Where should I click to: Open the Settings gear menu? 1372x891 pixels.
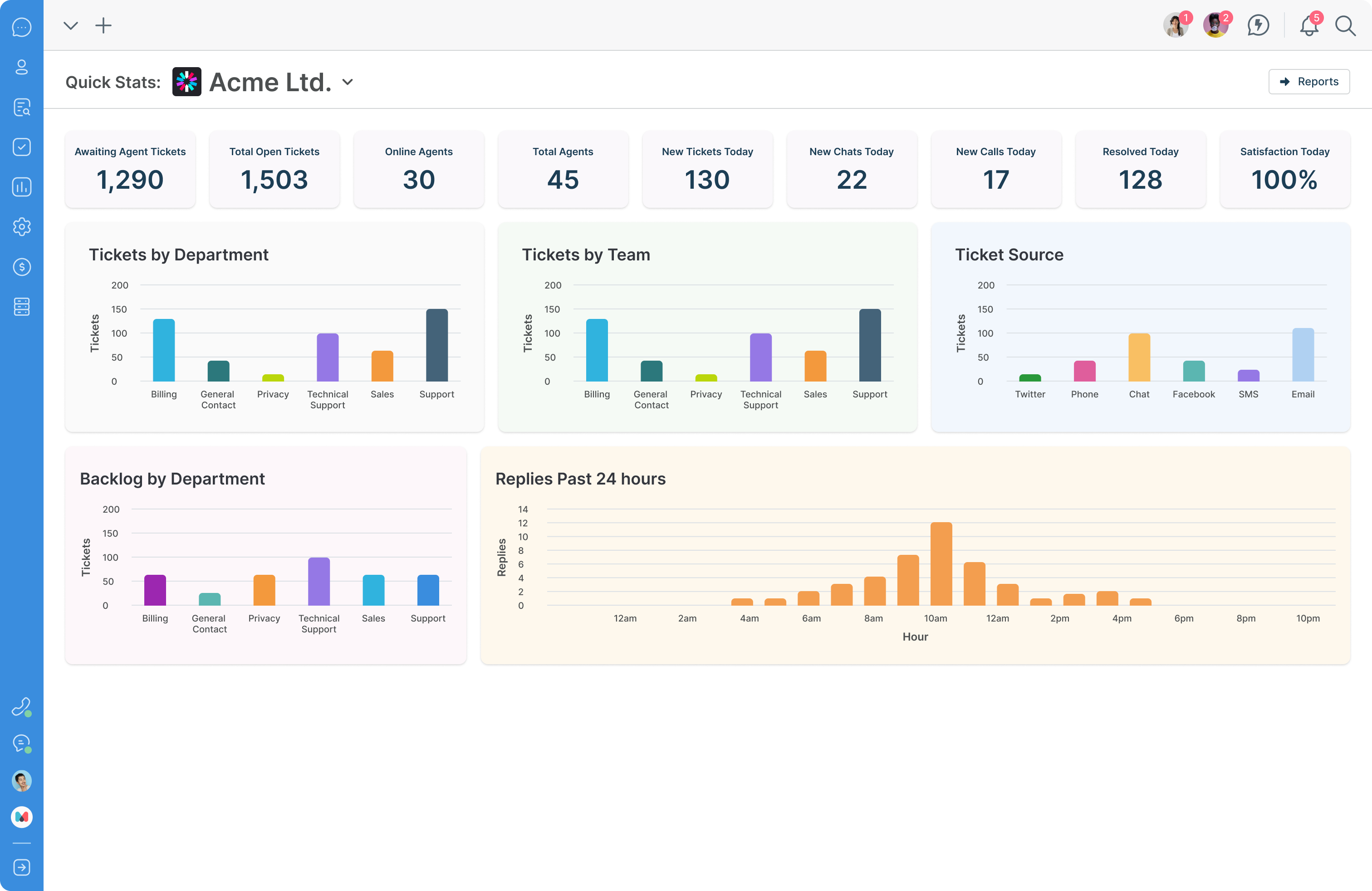pyautogui.click(x=21, y=226)
